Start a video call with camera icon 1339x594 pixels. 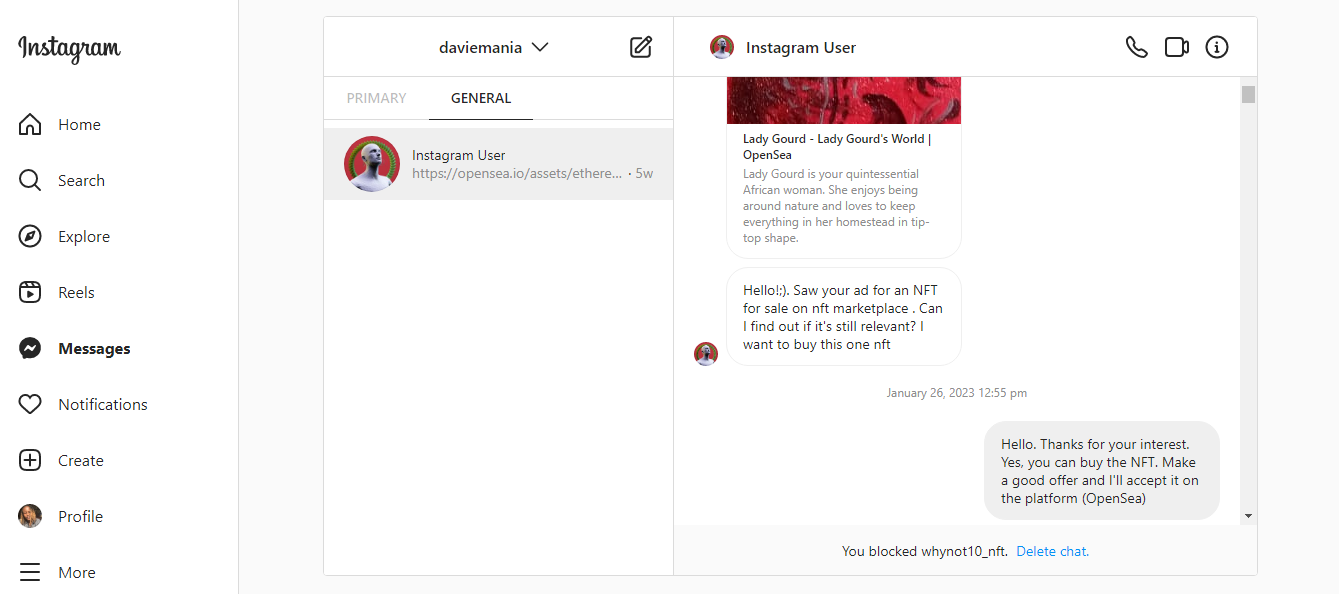click(x=1177, y=47)
